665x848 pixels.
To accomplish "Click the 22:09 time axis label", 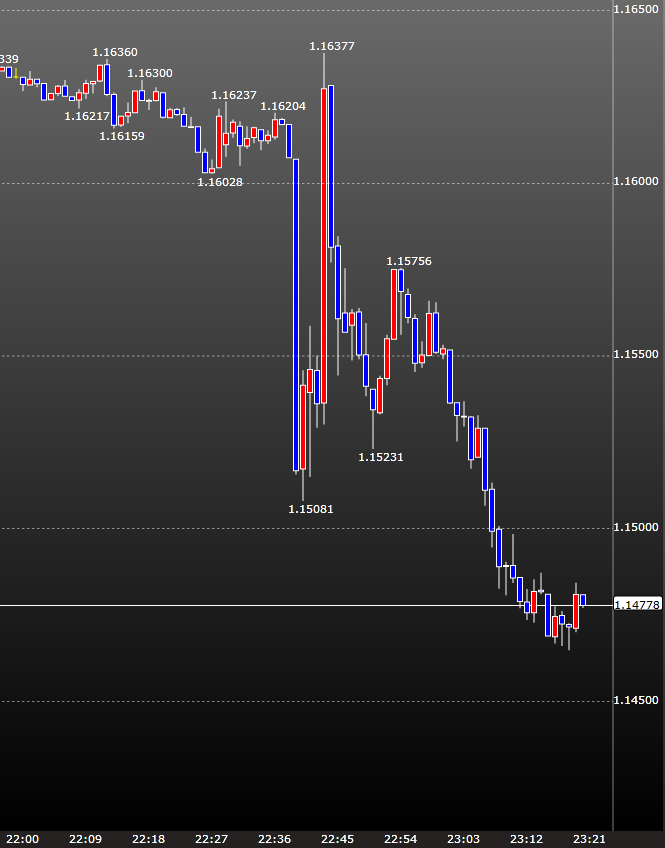I will point(85,839).
